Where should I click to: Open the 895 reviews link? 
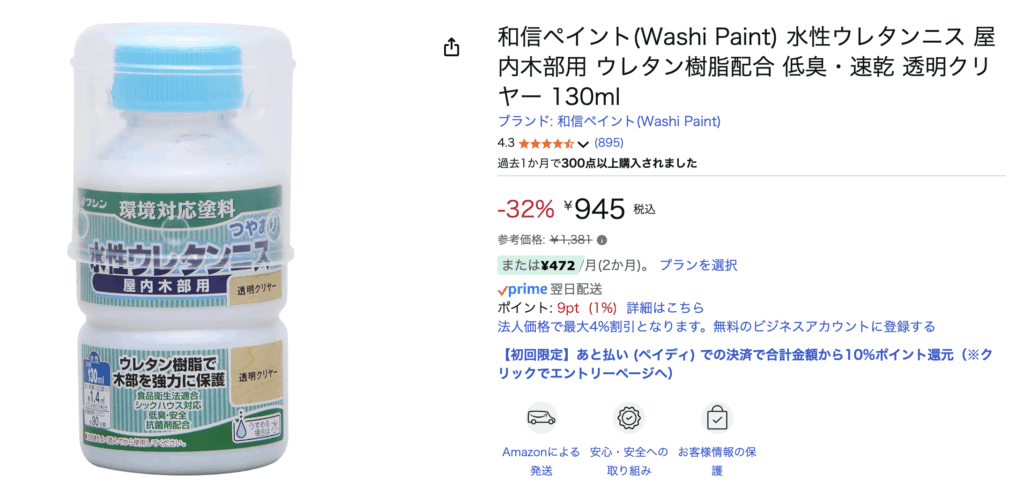click(x=609, y=143)
